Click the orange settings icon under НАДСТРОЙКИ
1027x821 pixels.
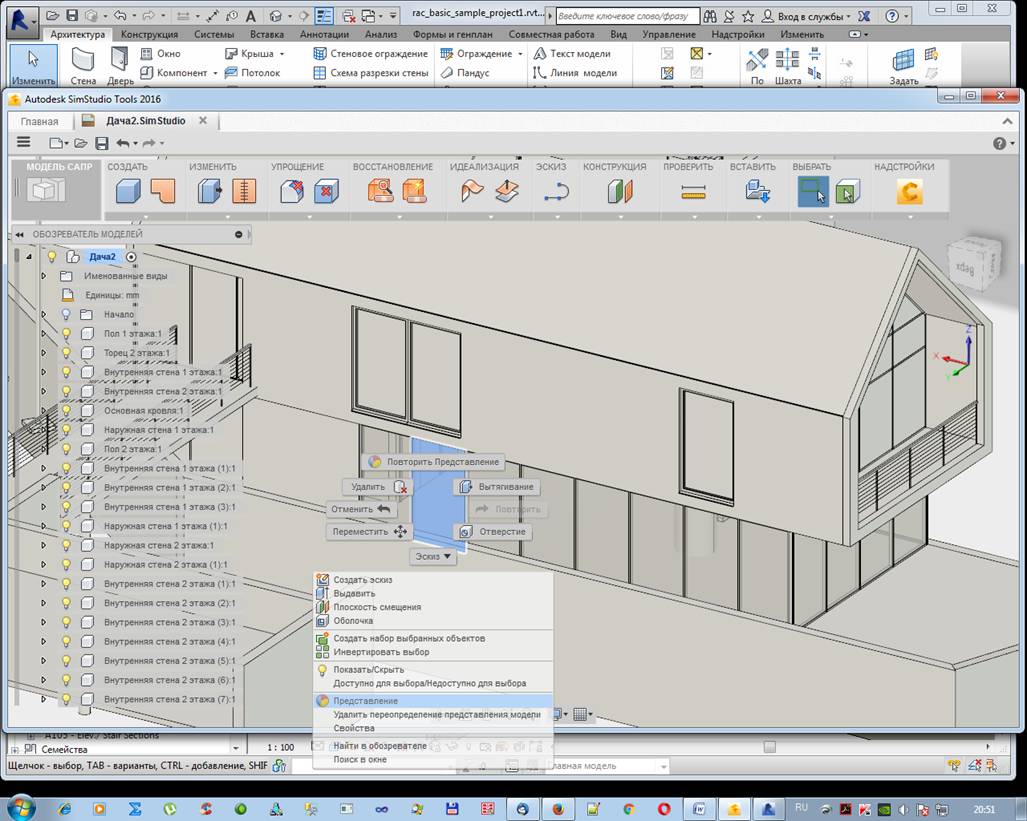(x=908, y=192)
